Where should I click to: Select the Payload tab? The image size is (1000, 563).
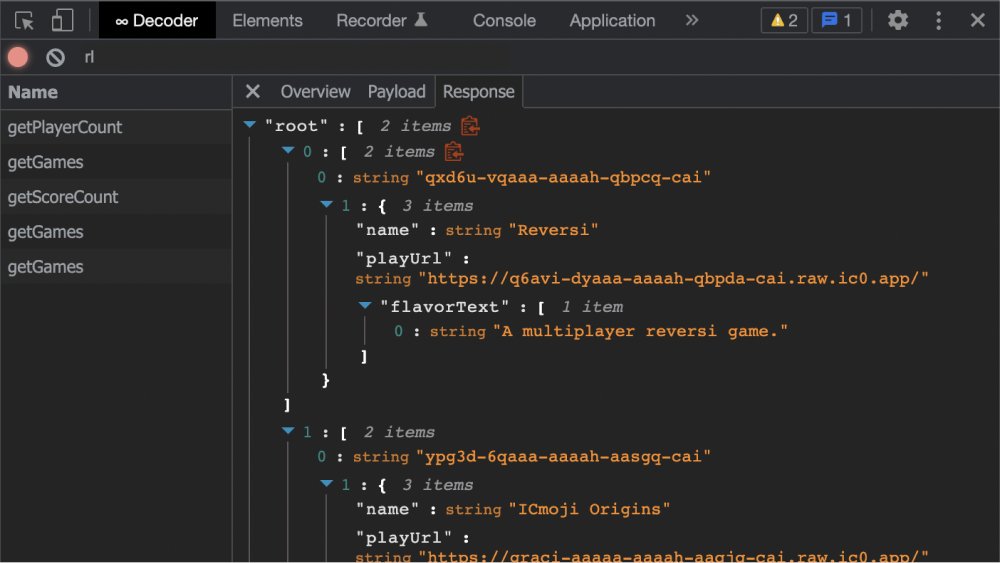396,92
